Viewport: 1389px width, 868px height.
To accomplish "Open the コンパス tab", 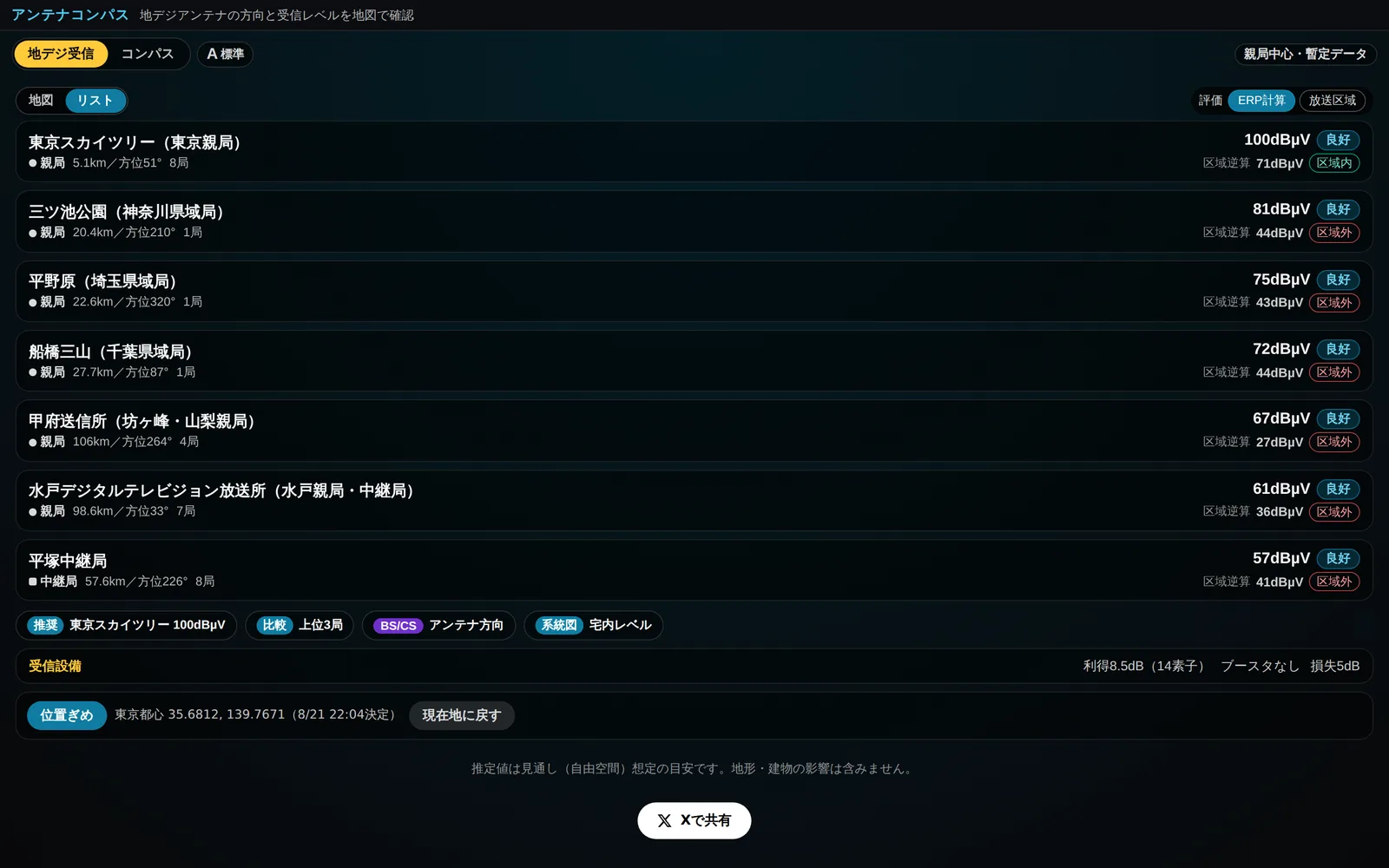I will tap(147, 54).
